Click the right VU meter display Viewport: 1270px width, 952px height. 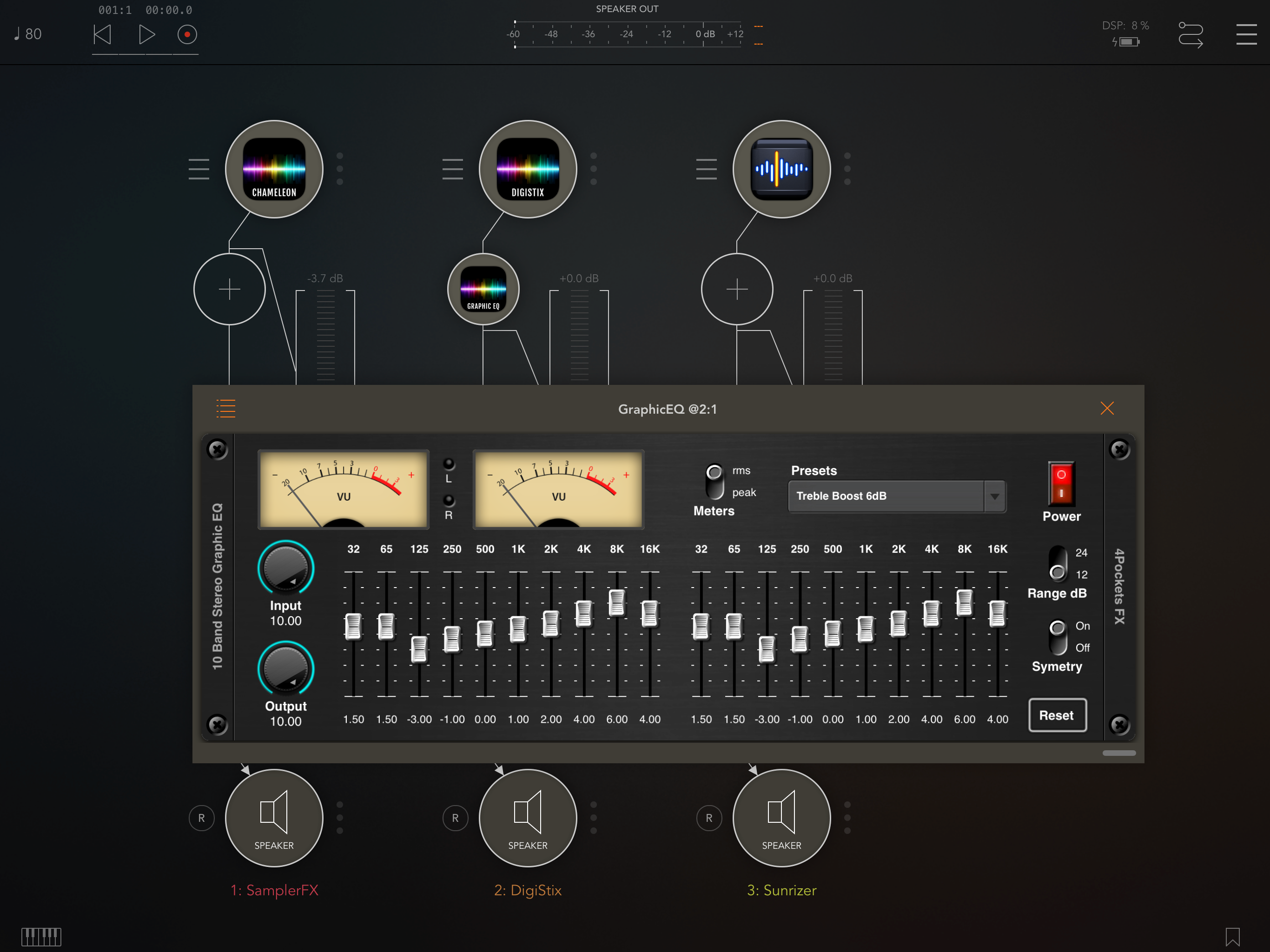pos(558,489)
